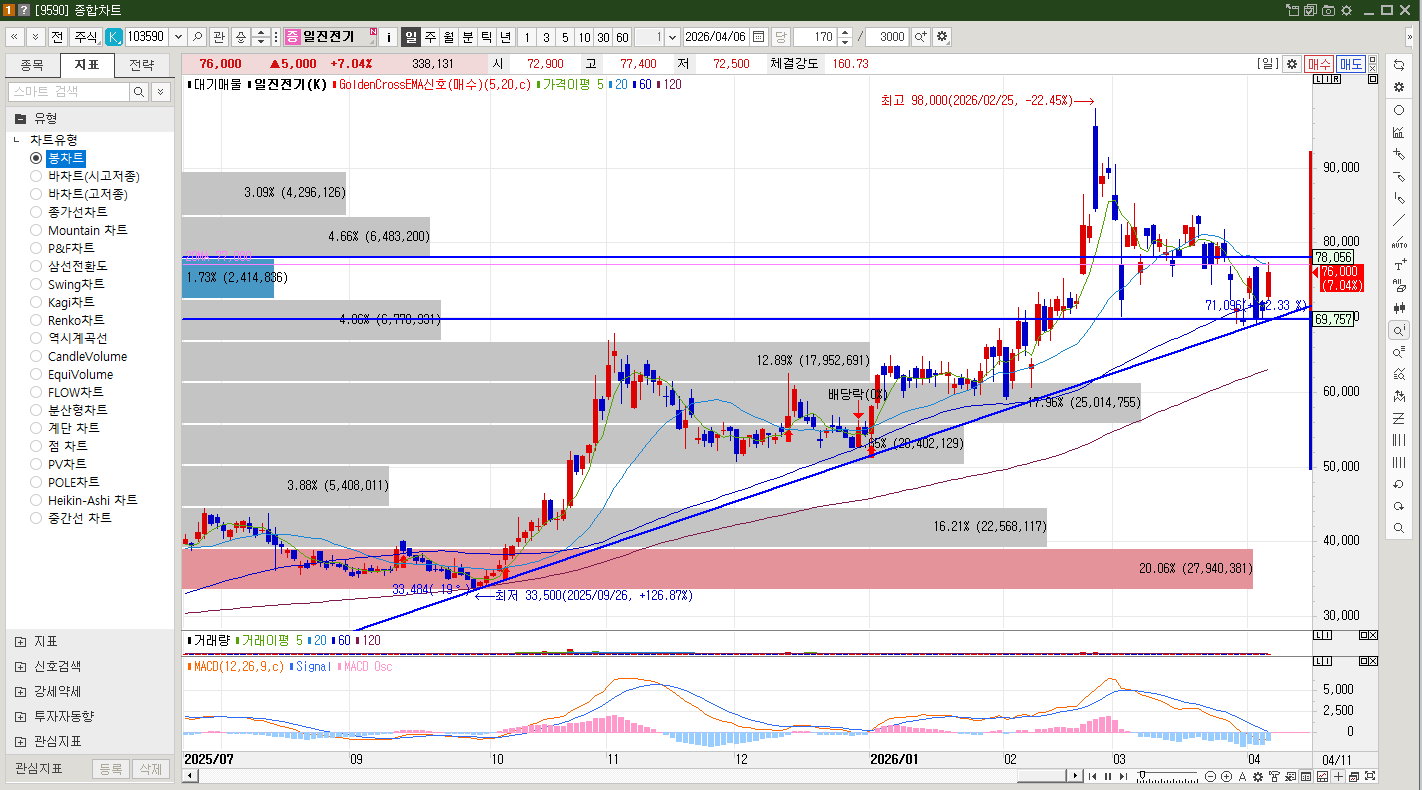
Task: Switch to the 전략 tab
Action: [142, 65]
